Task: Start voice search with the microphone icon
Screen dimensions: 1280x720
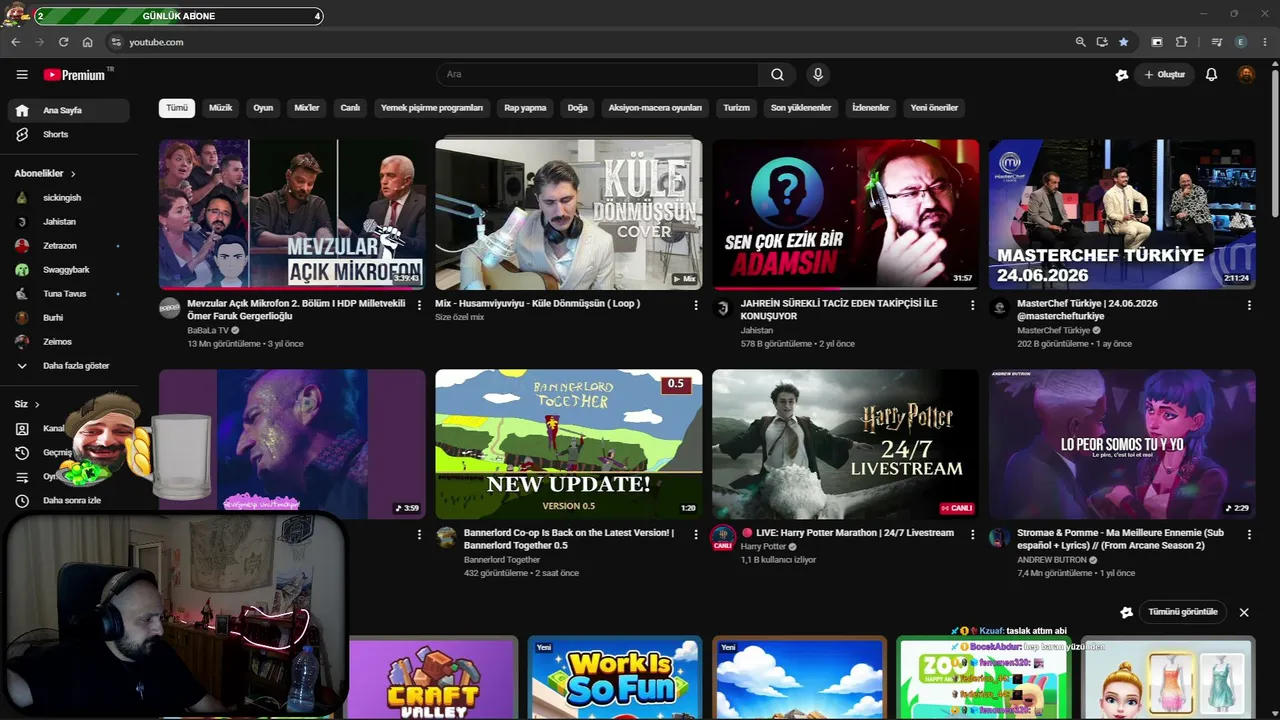Action: [818, 75]
